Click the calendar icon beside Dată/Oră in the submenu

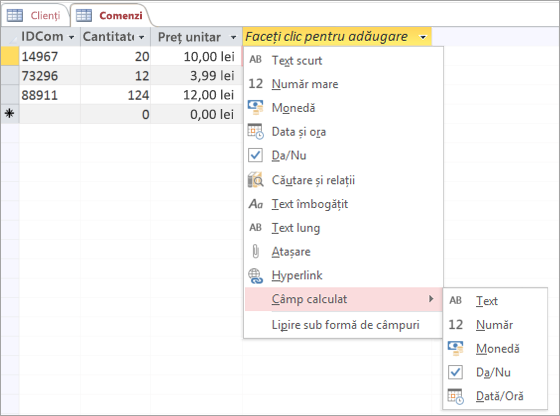tap(455, 396)
